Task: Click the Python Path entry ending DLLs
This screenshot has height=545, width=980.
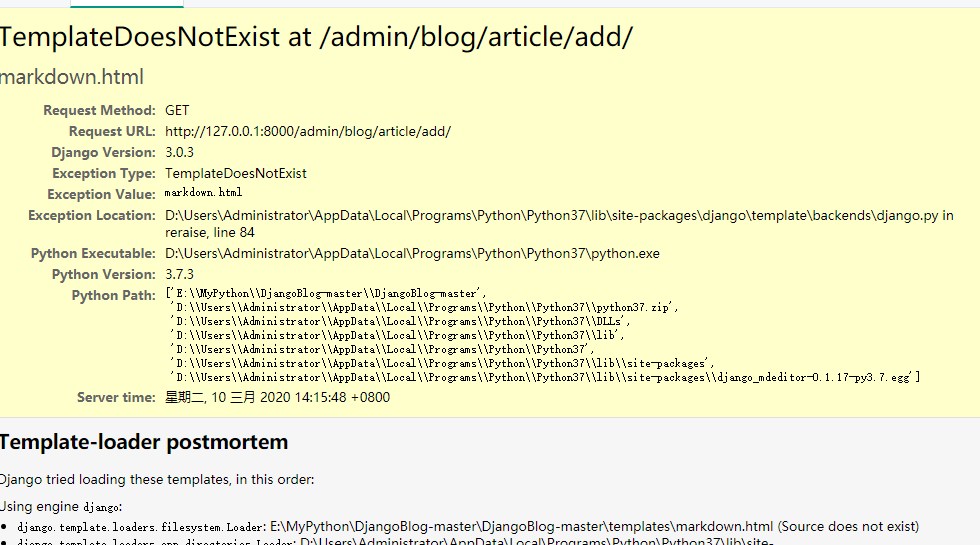Action: [x=400, y=321]
